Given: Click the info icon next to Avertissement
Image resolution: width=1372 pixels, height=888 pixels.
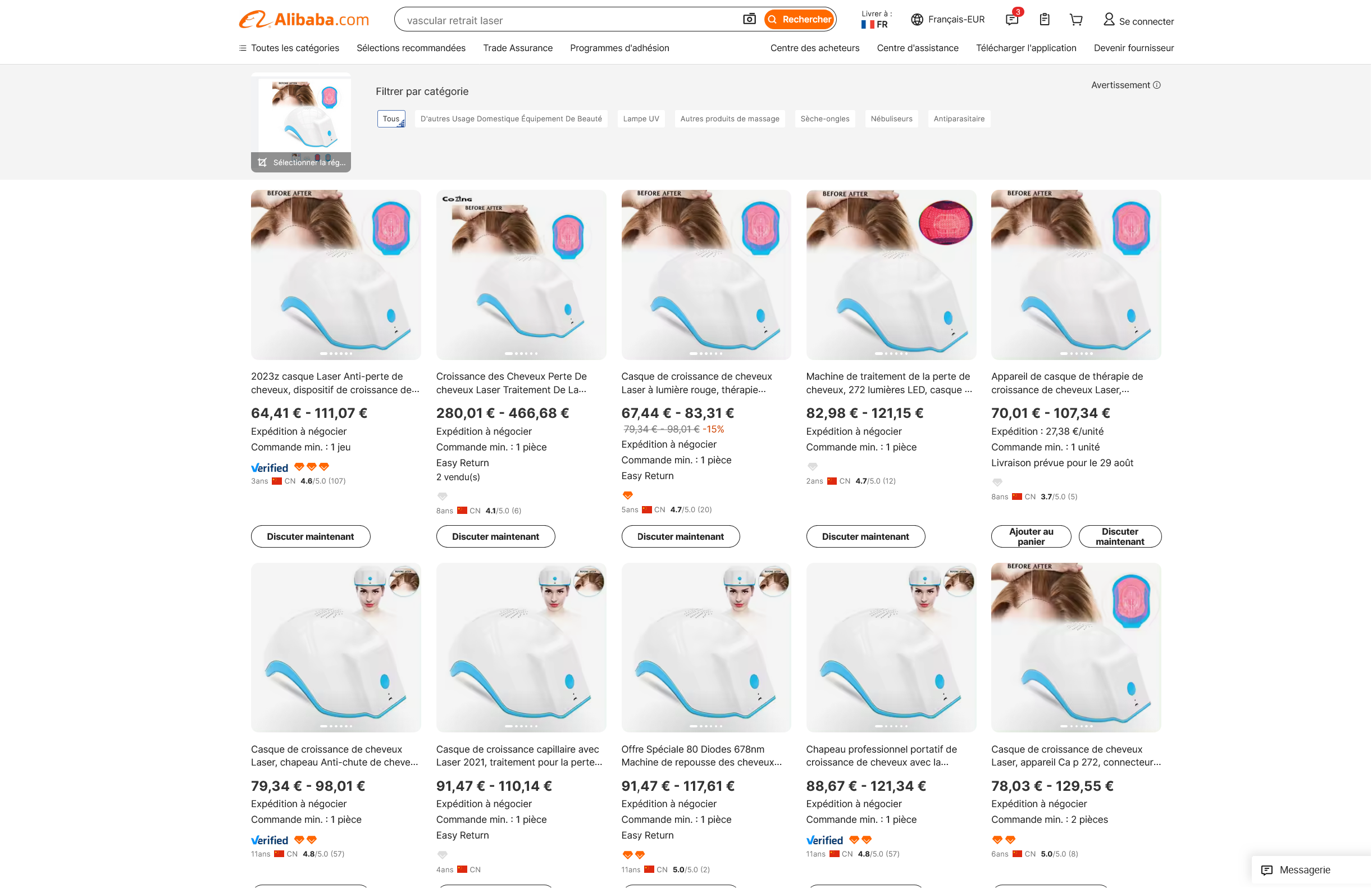Looking at the screenshot, I should coord(1156,85).
